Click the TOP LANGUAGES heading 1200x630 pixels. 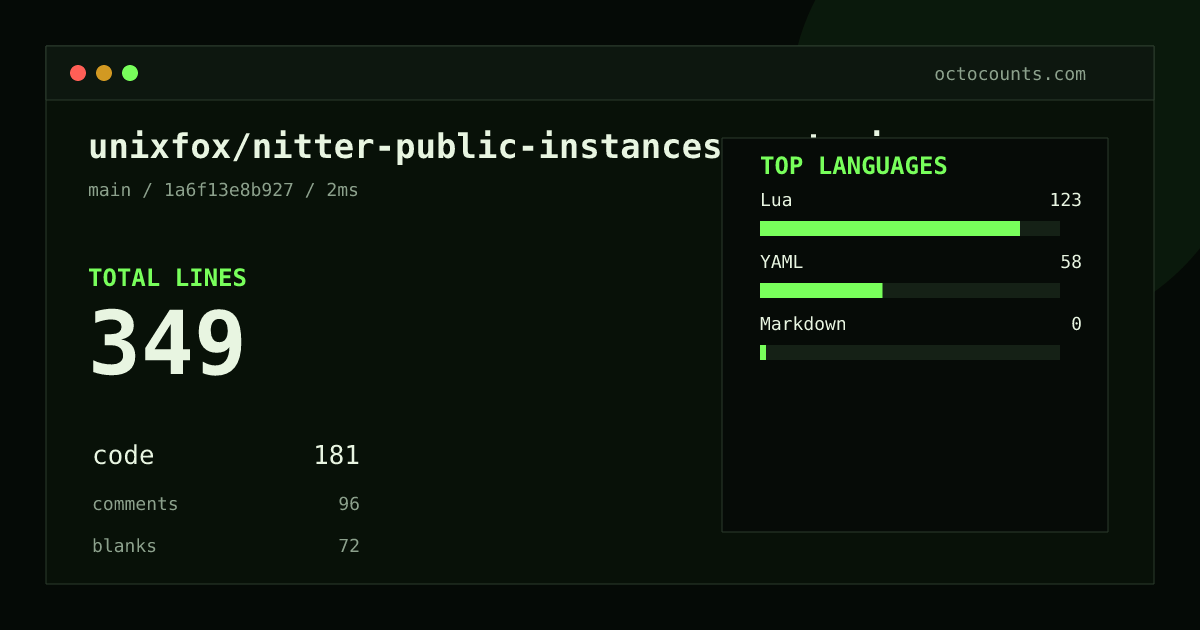(853, 166)
